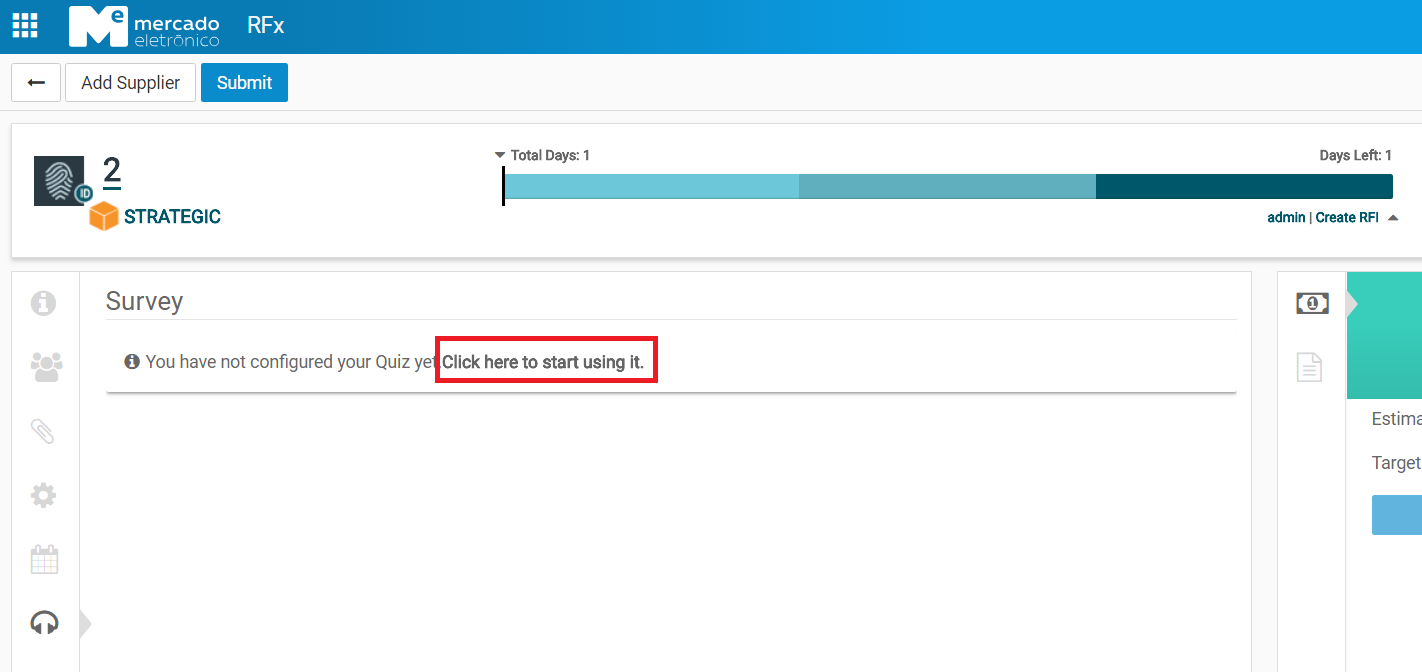Click the Add Supplier button

click(x=130, y=82)
